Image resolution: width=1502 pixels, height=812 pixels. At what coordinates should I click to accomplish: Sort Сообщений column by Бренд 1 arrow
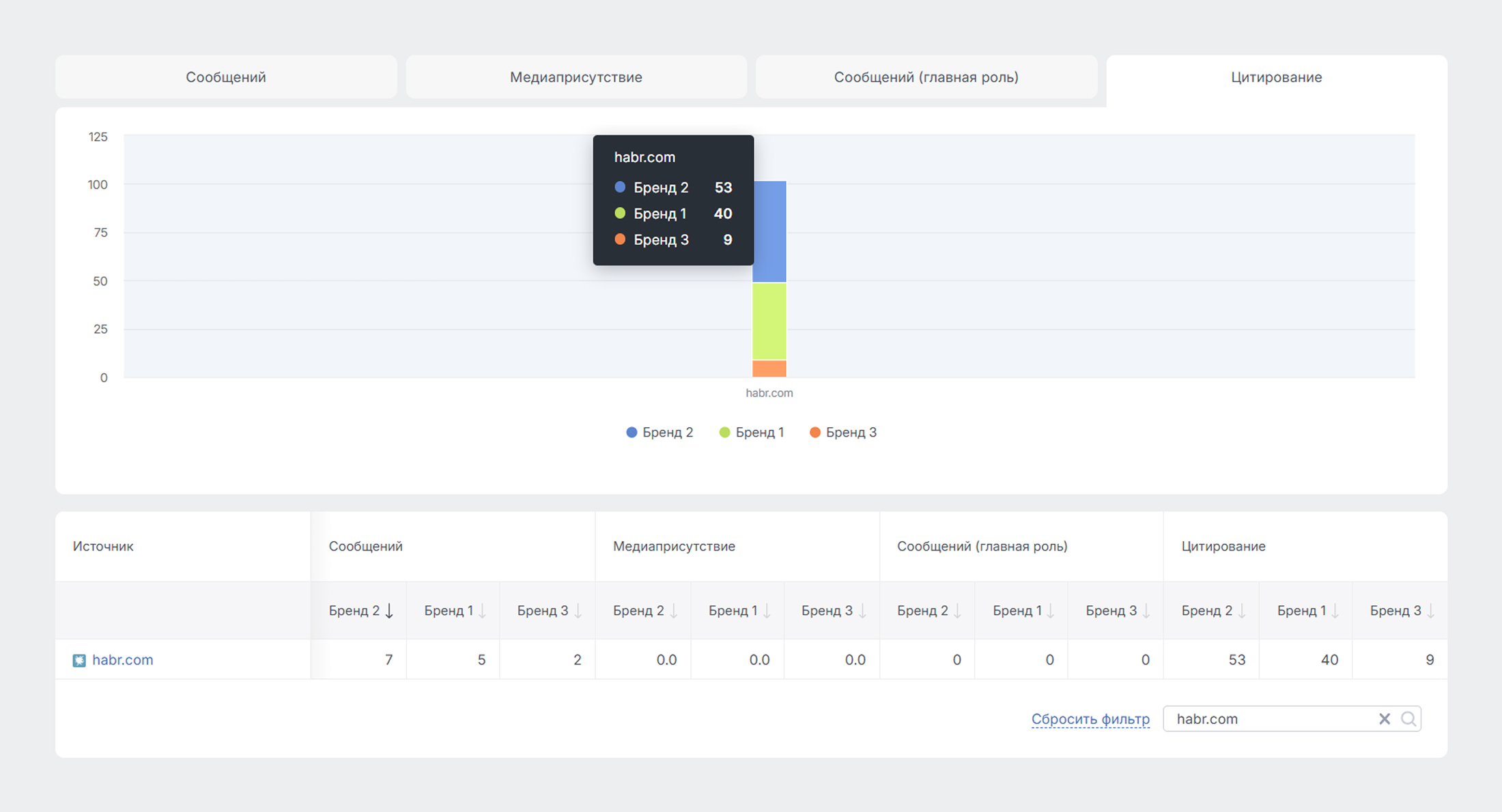483,611
